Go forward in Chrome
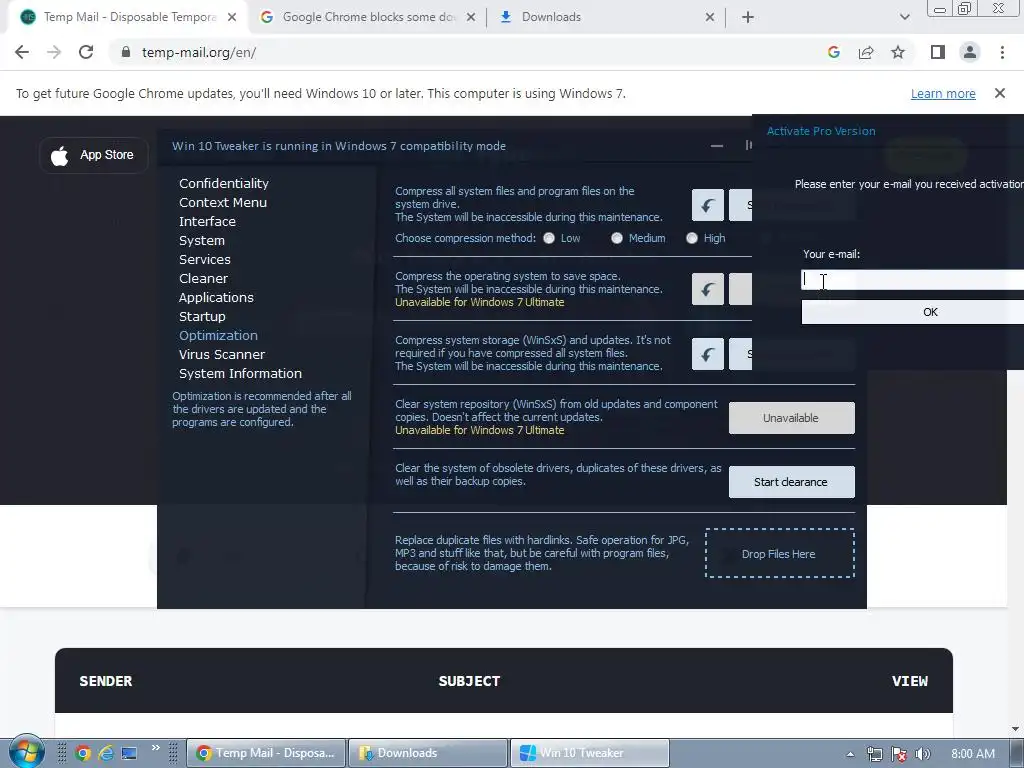 [54, 52]
